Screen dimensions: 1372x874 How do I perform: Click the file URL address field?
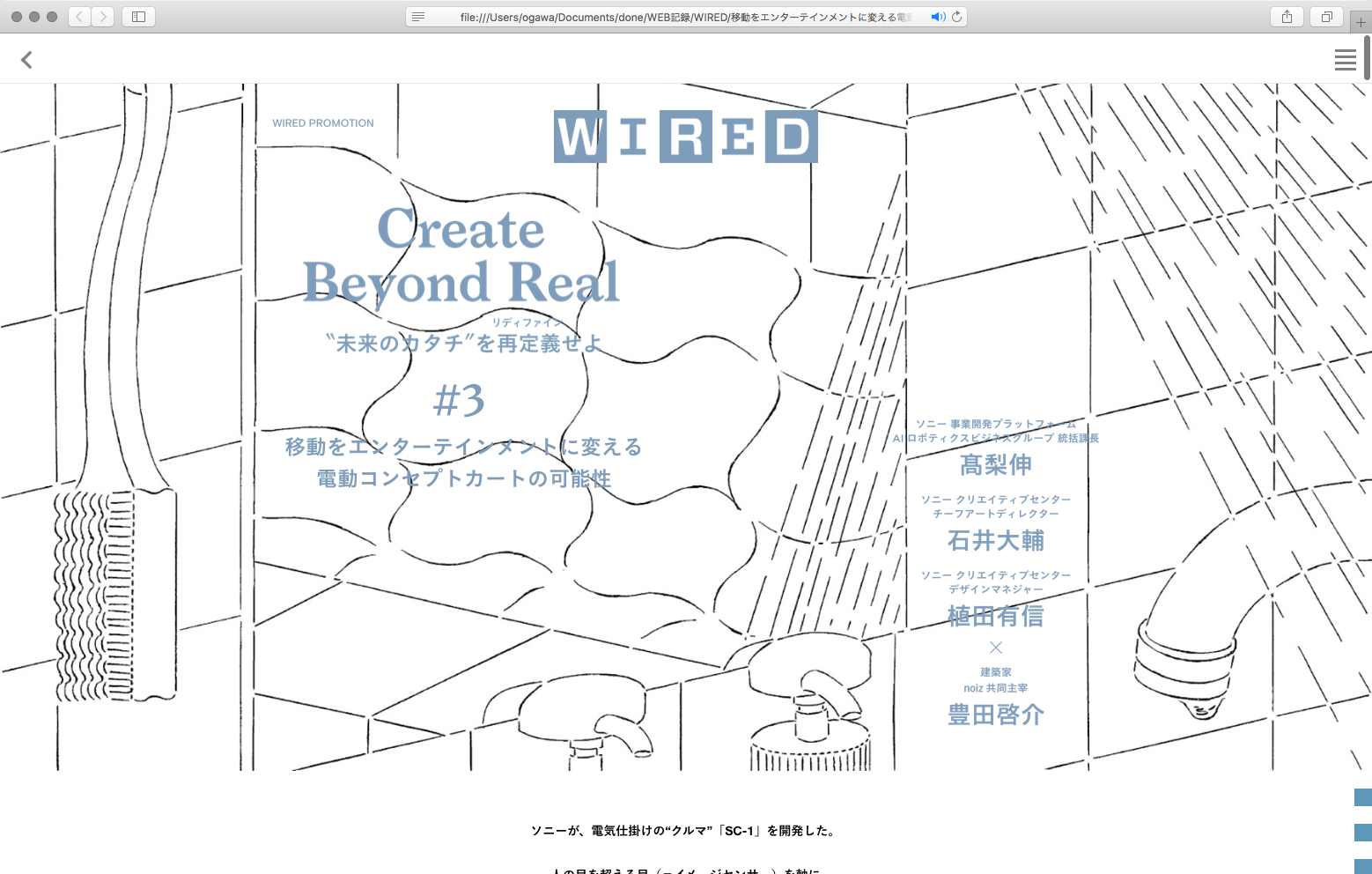pyautogui.click(x=686, y=17)
